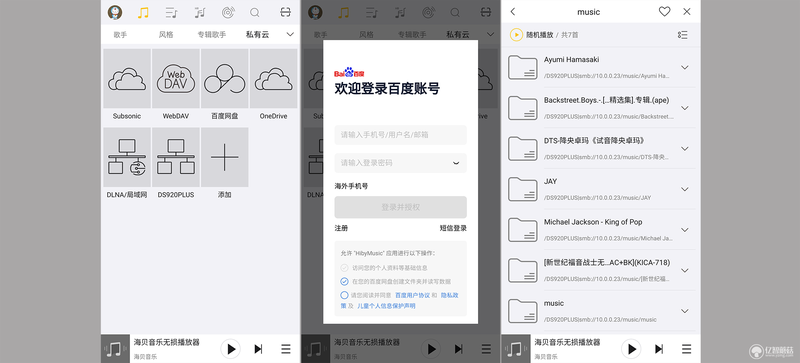
Task: Go back using arrow in music folder screen
Action: 513,12
